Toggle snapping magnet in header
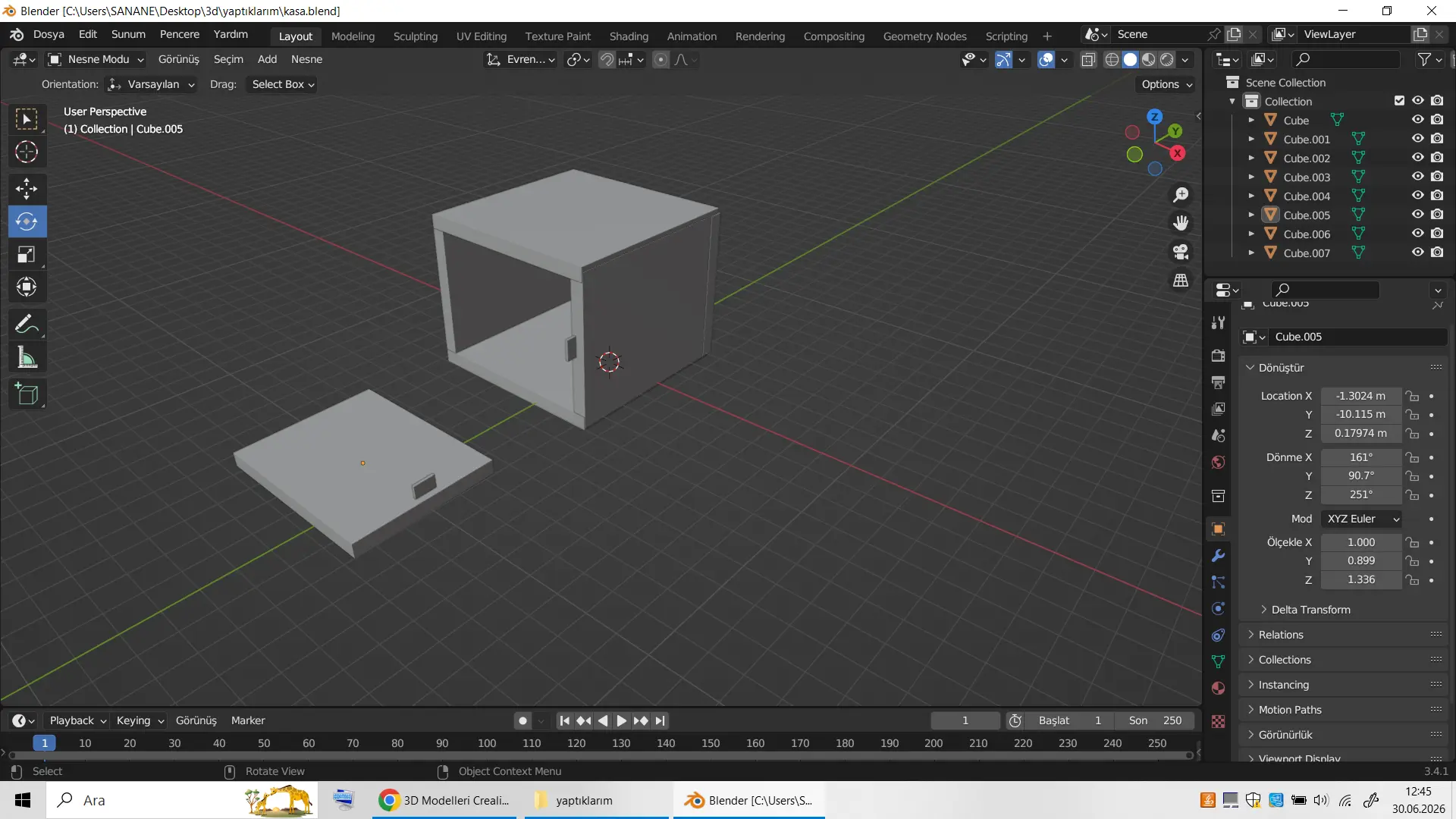The image size is (1456, 819). point(607,59)
